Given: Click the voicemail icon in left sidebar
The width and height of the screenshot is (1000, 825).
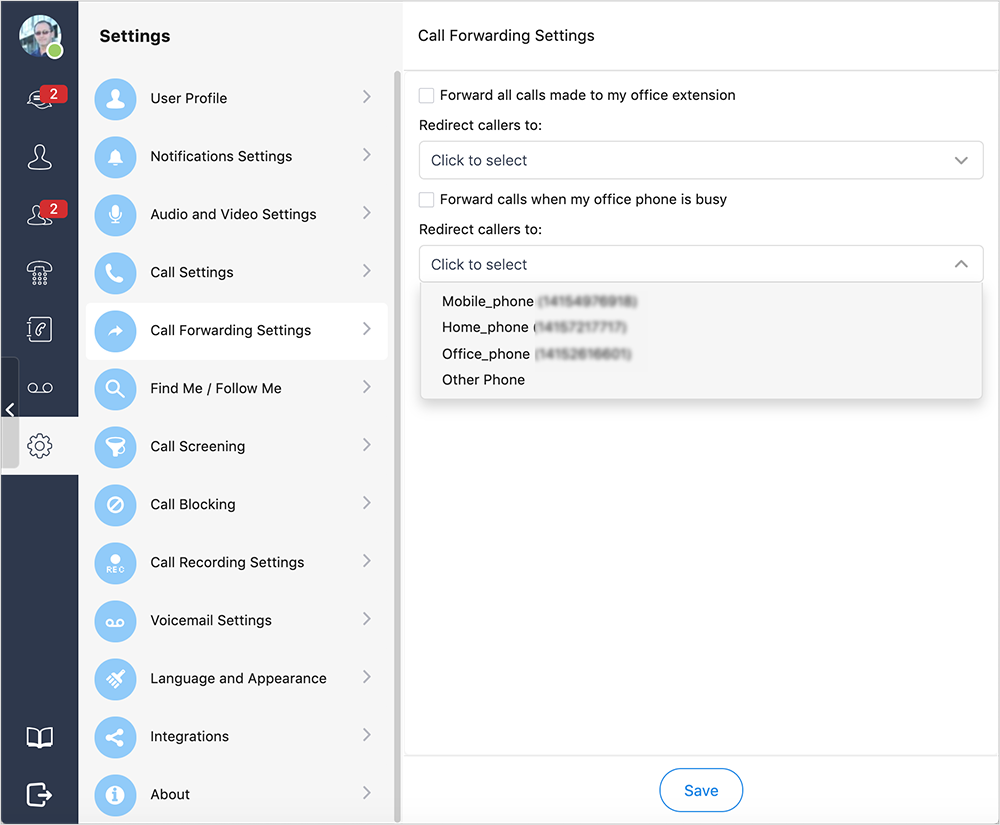Looking at the screenshot, I should point(39,388).
